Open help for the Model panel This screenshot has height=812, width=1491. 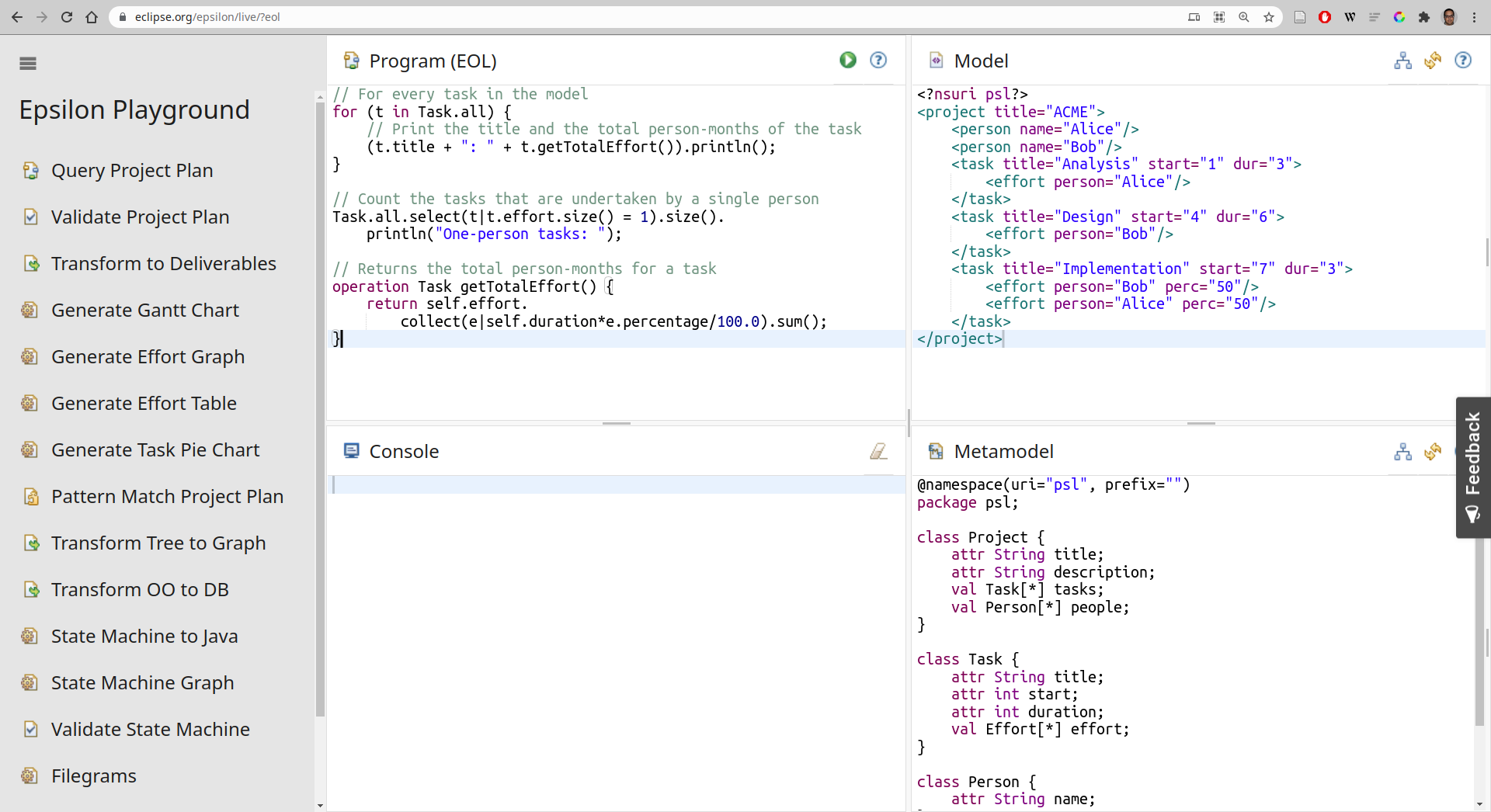pos(1463,61)
